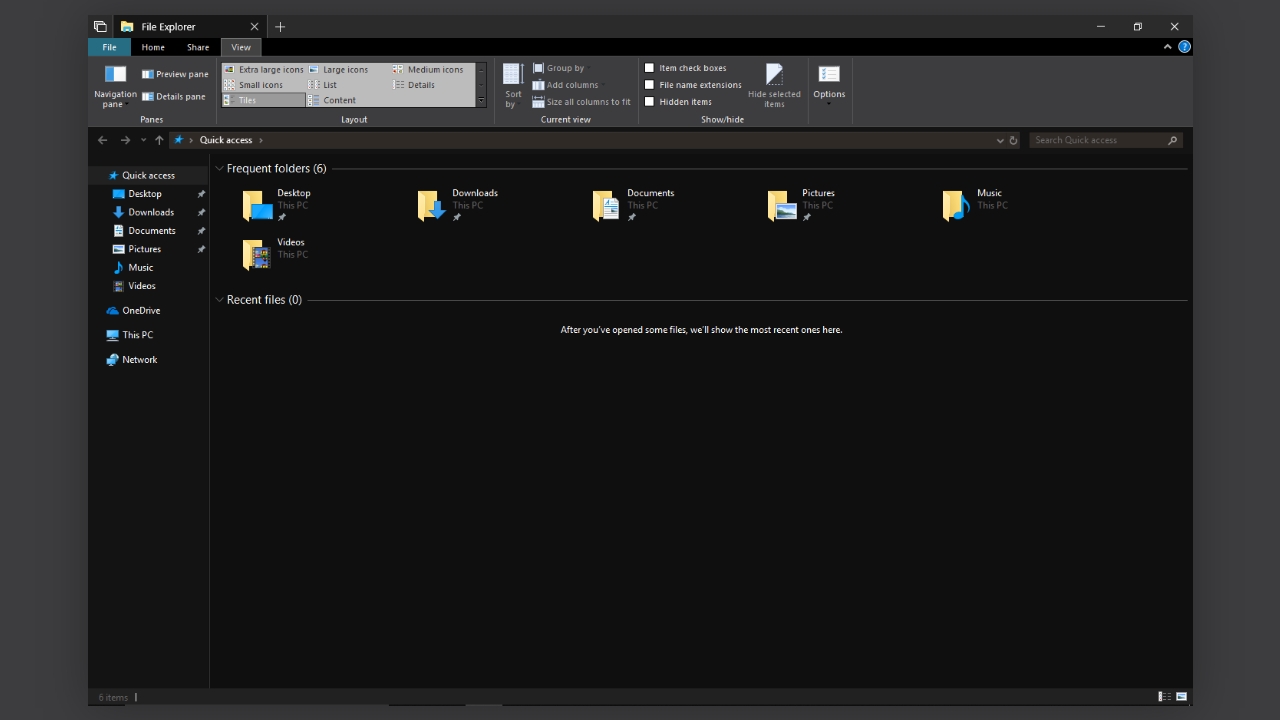Open the Sort by dropdown
This screenshot has height=720, width=1280.
click(x=513, y=84)
